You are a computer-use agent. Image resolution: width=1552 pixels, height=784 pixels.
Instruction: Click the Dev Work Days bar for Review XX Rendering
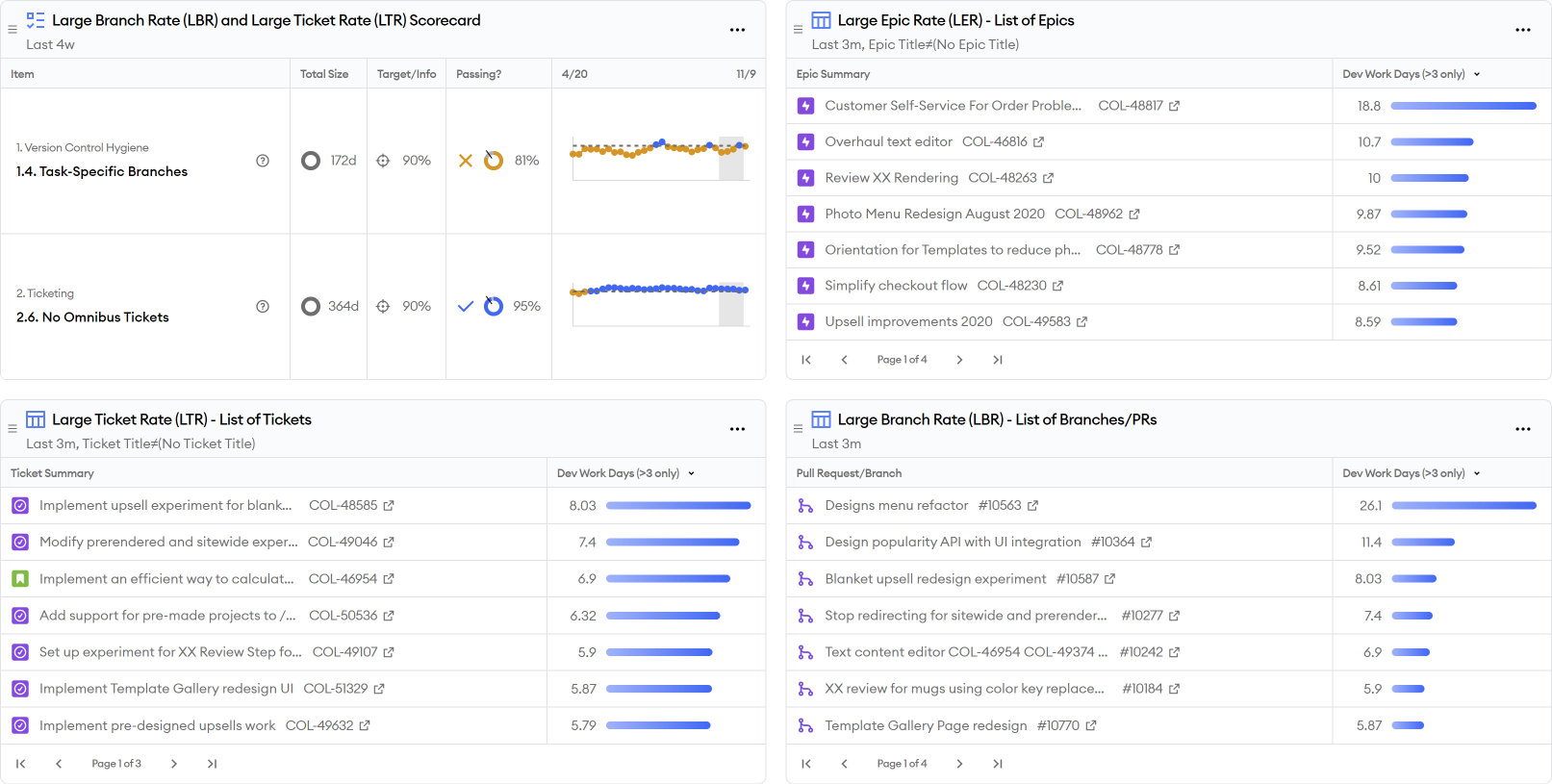click(x=1429, y=178)
